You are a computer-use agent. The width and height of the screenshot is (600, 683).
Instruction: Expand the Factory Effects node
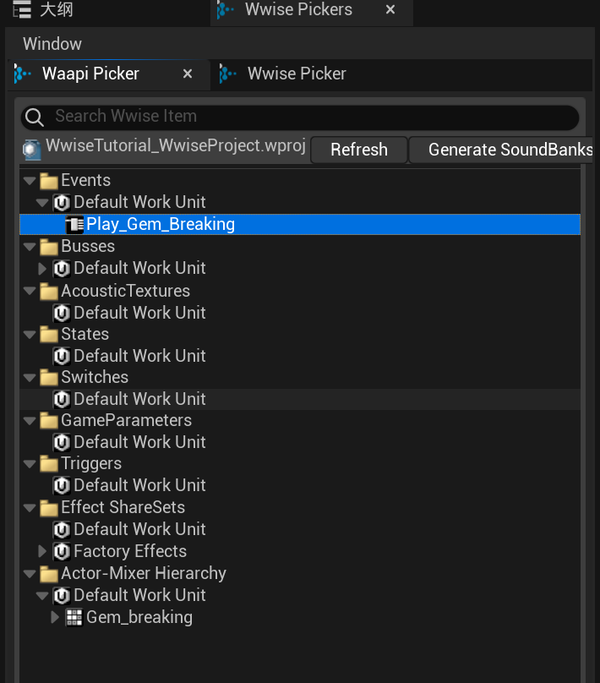point(42,551)
